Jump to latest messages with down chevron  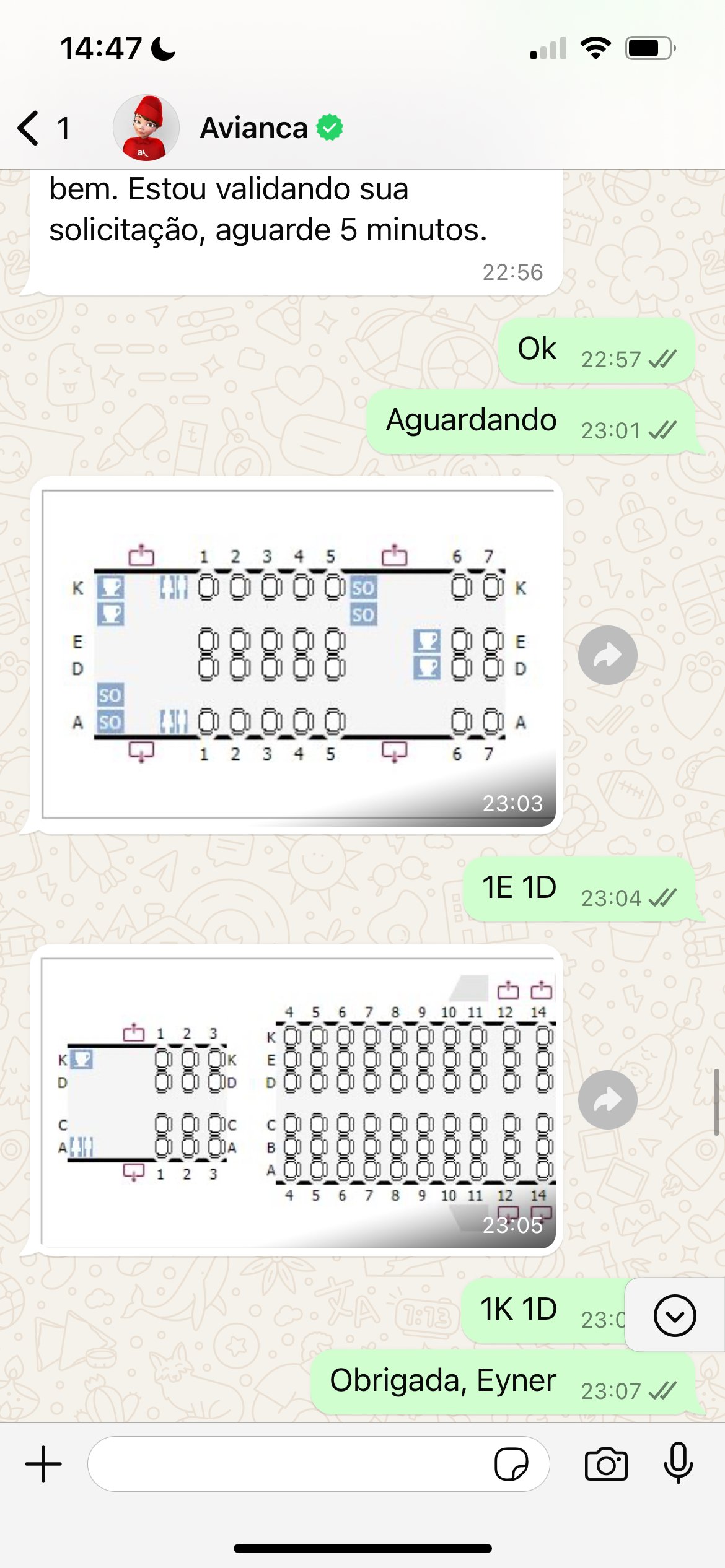click(x=675, y=1315)
